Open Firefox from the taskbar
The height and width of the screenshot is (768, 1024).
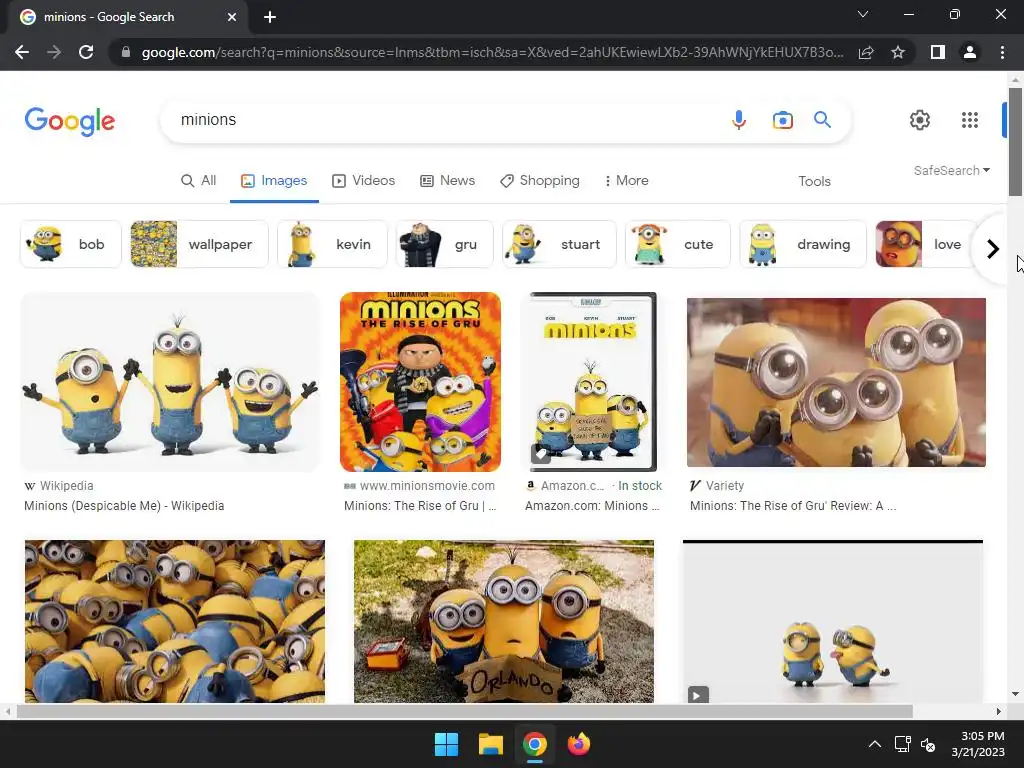tap(579, 744)
